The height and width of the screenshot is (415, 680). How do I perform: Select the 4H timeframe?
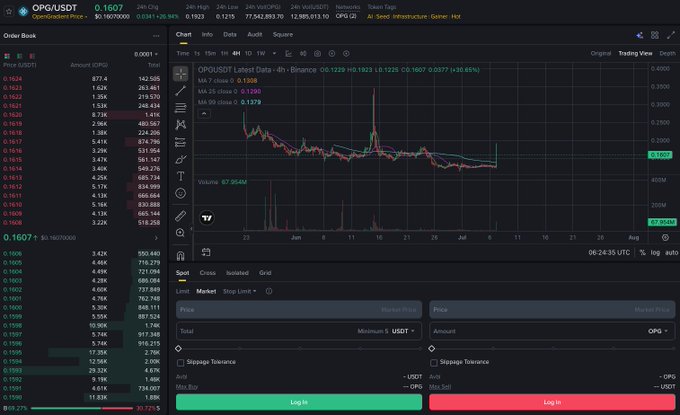tap(236, 53)
